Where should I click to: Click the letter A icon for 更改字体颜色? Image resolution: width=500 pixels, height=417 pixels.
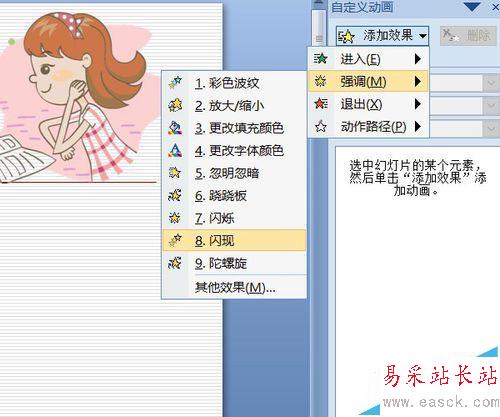click(175, 150)
